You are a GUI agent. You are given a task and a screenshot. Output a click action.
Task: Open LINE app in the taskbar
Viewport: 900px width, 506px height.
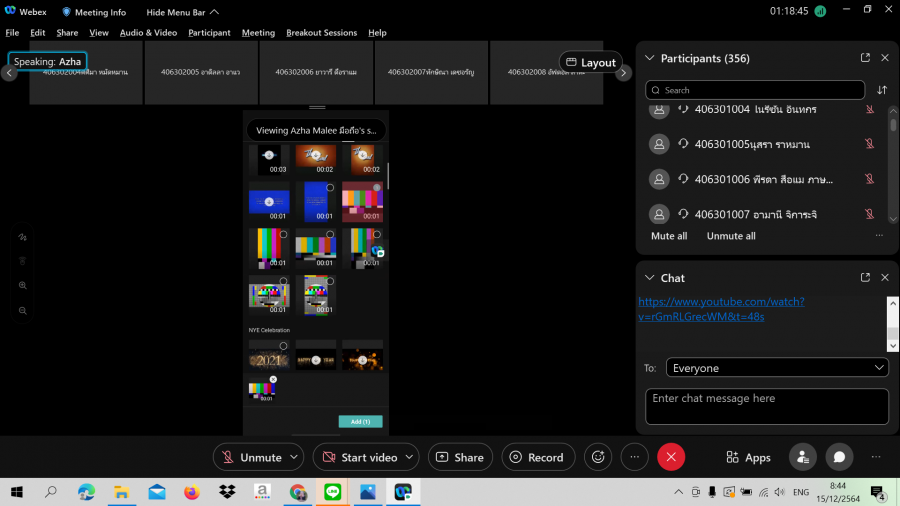tap(331, 492)
